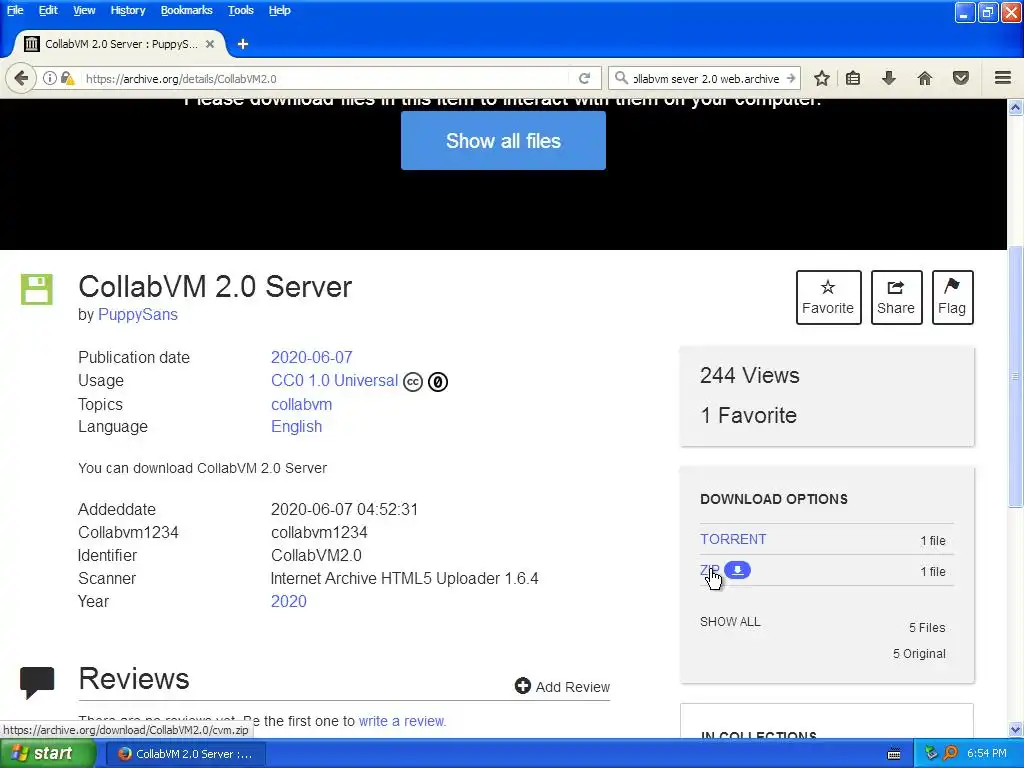
Task: Open the History menu
Action: pyautogui.click(x=127, y=10)
